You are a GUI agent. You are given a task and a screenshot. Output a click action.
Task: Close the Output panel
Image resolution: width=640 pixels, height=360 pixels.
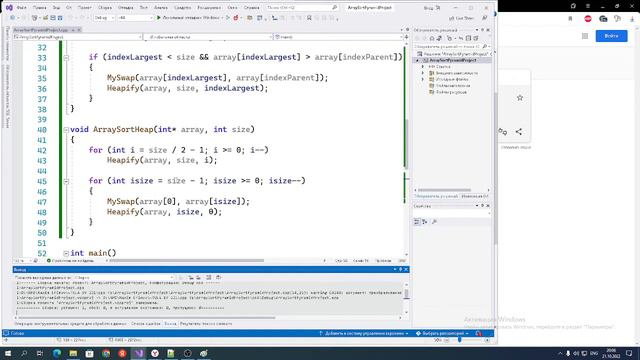pos(406,269)
